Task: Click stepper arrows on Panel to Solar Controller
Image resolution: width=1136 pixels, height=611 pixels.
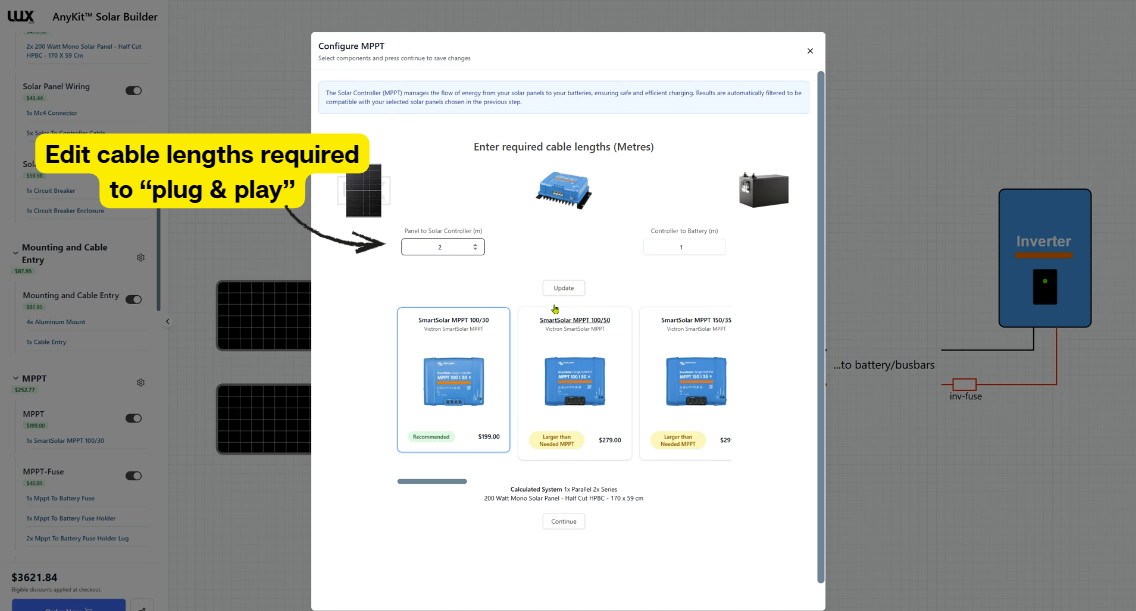Action: 475,247
